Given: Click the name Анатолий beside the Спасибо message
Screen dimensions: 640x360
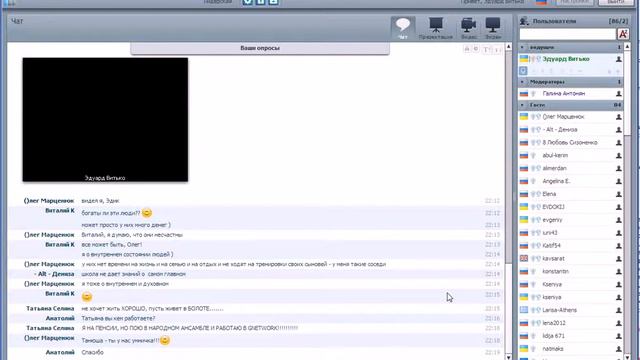Looking at the screenshot, I should coord(60,352).
